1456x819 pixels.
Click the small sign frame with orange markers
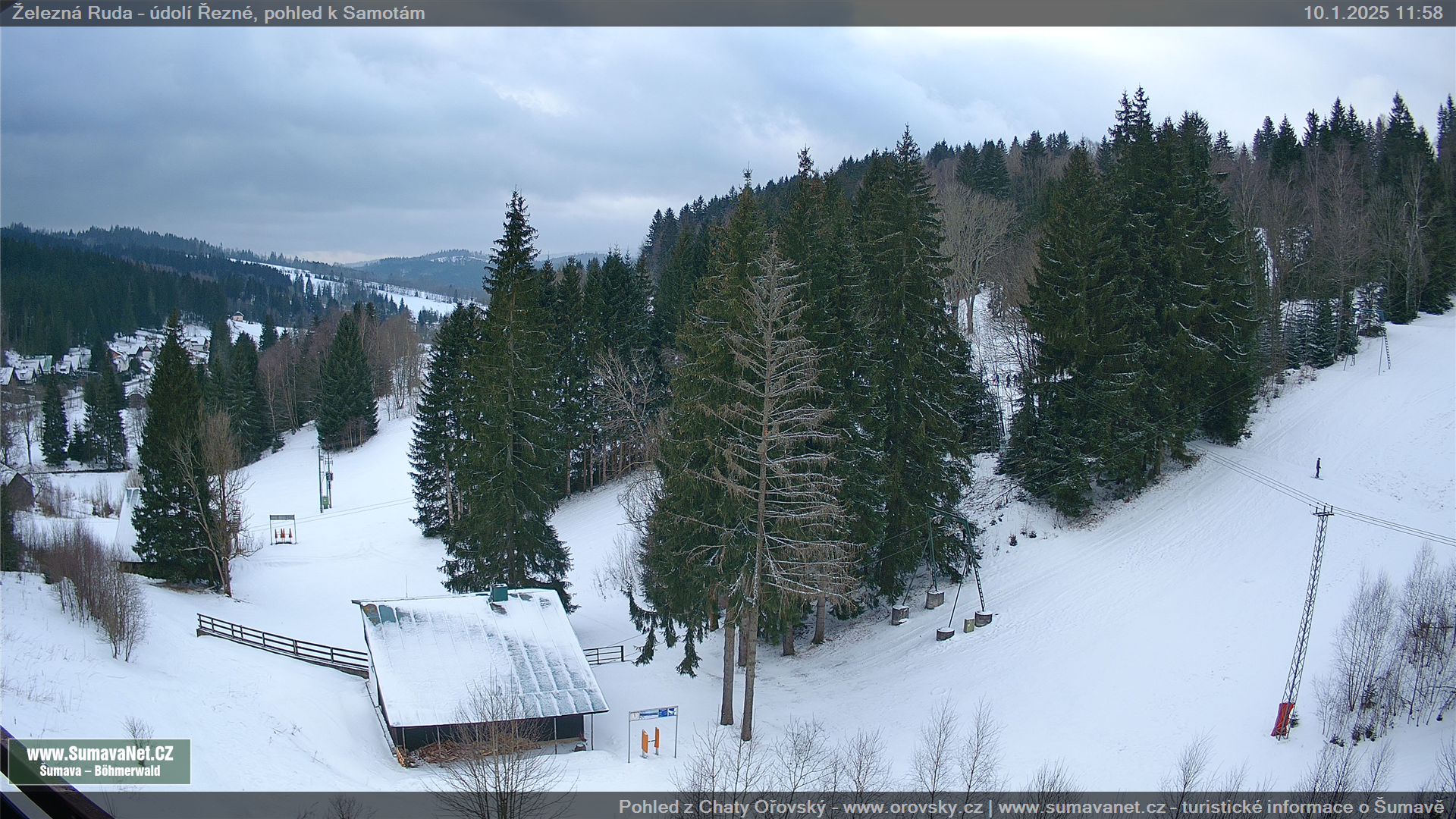[x=282, y=529]
